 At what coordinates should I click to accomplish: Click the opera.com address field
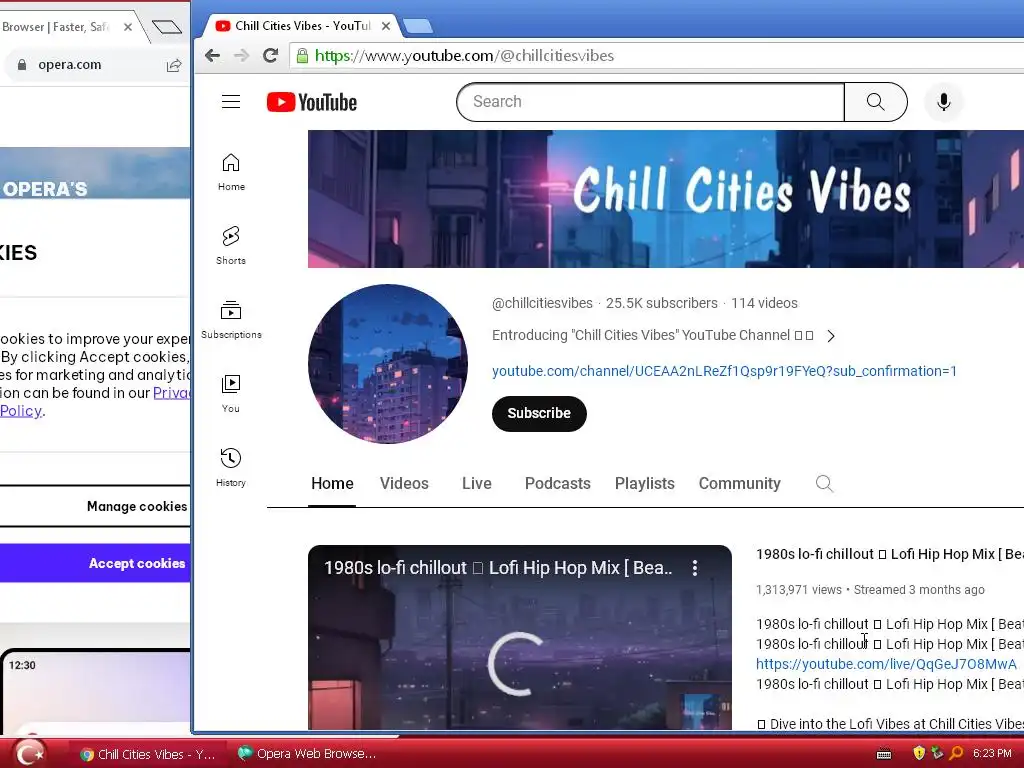point(91,65)
